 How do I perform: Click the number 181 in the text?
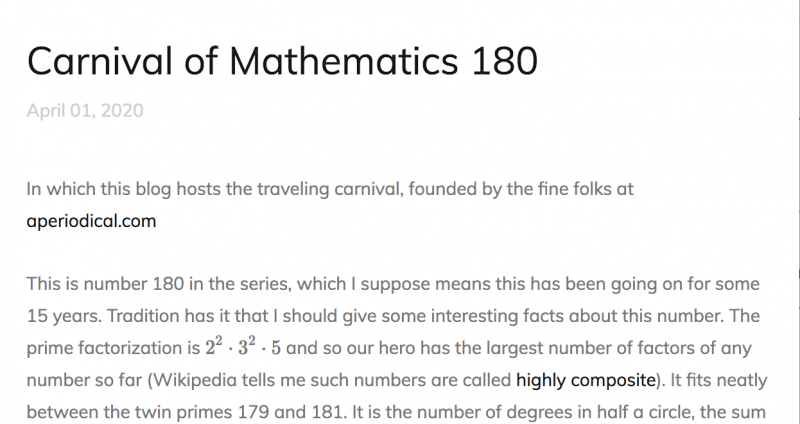[387, 412]
